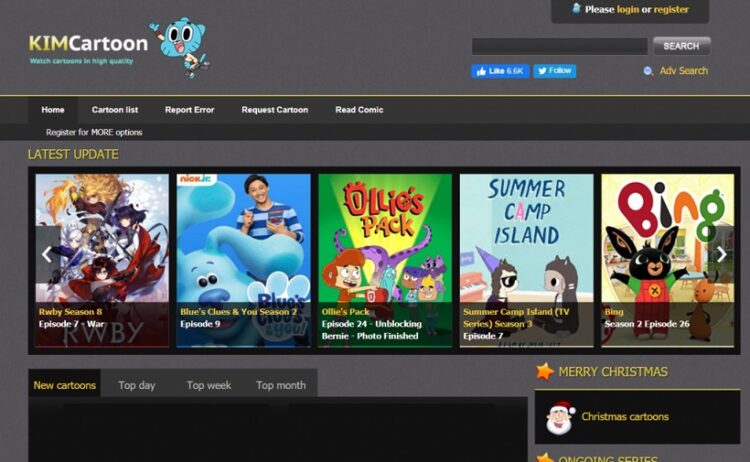
Task: Show next slides with right carousel arrow
Action: 721,254
